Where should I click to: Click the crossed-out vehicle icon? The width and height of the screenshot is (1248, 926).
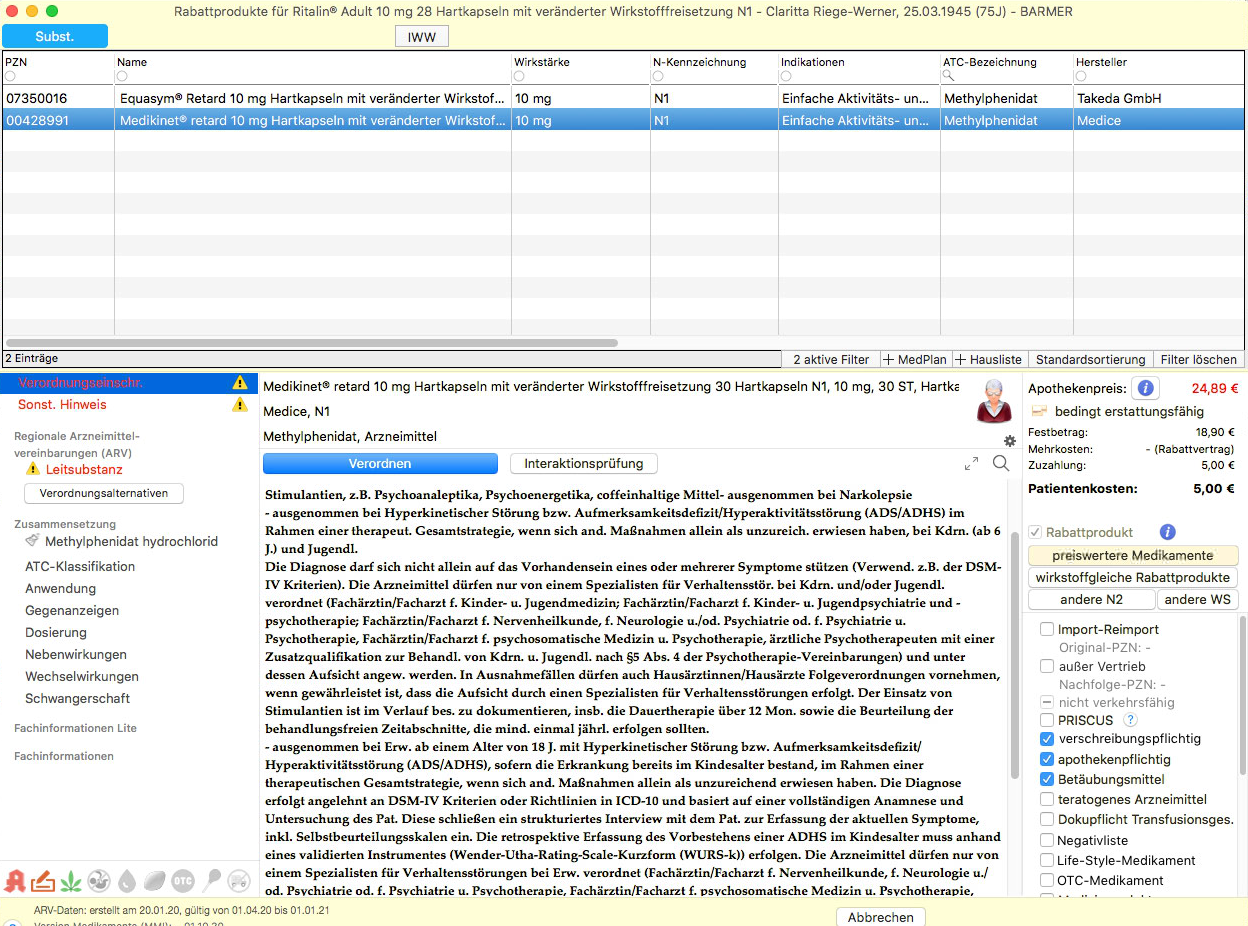click(238, 881)
